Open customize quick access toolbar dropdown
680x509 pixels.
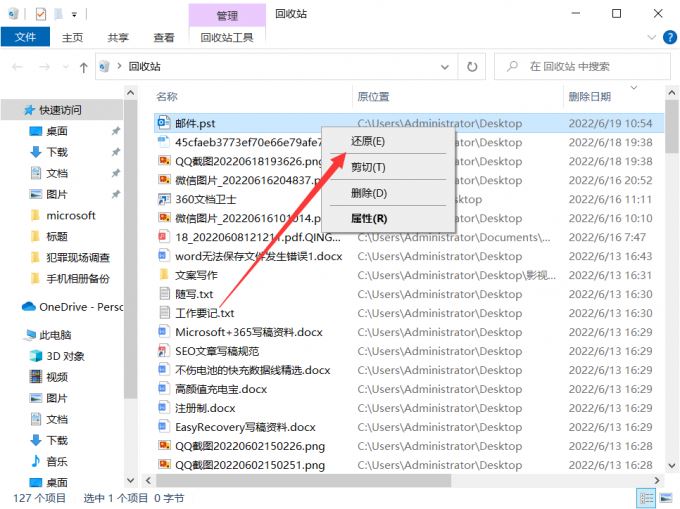click(x=74, y=15)
